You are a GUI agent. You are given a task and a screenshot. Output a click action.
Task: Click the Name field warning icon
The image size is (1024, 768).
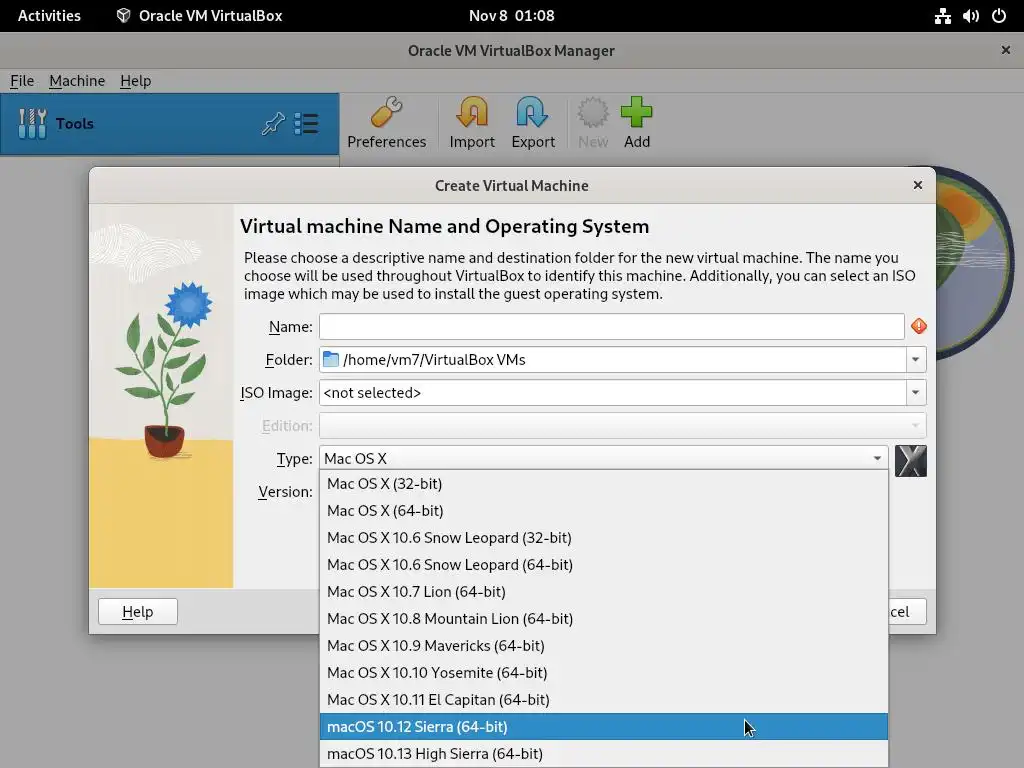[x=919, y=326]
